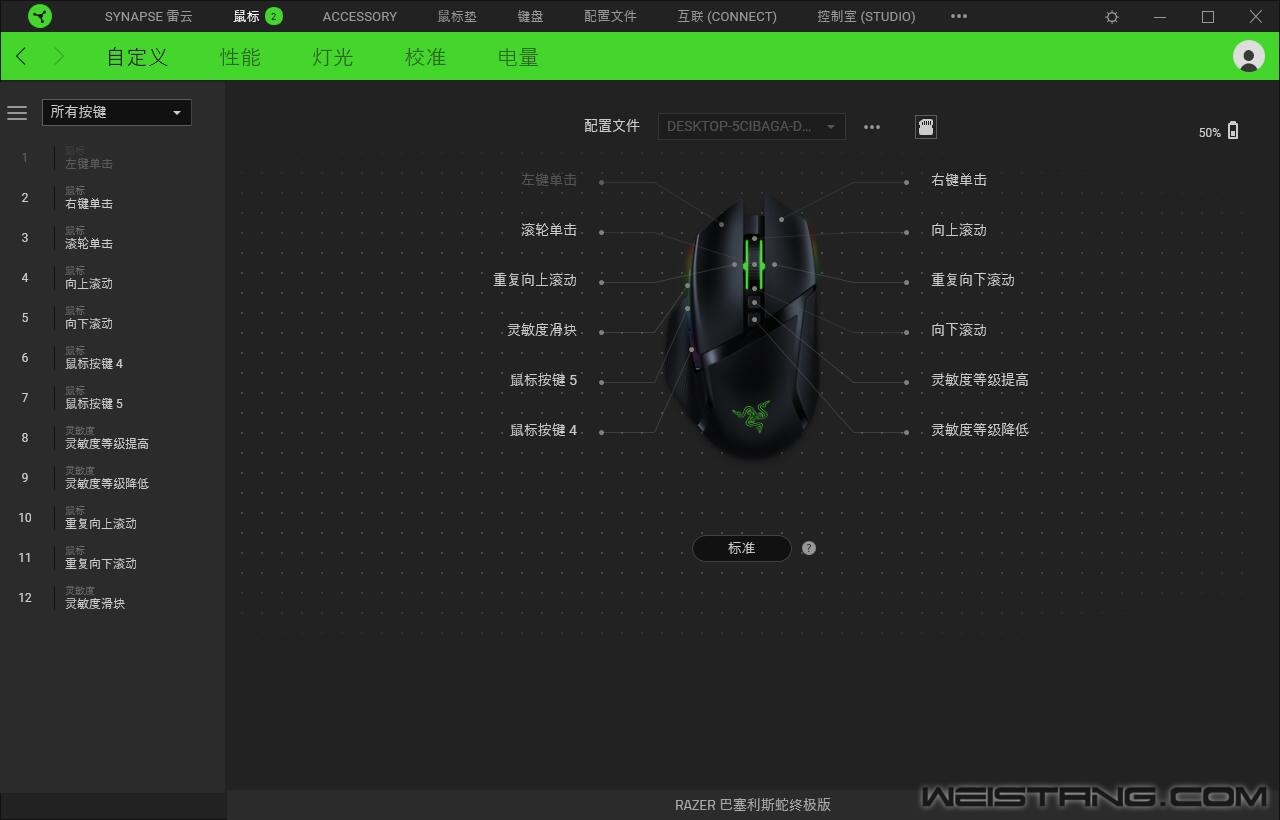Select sidebar row 6 鼠标按键 4
The width and height of the screenshot is (1280, 820).
(112, 358)
